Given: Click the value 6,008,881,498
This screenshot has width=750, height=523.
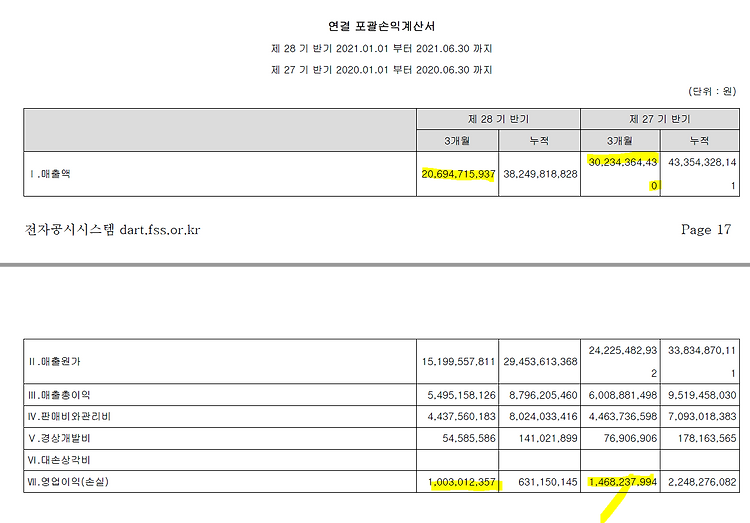Looking at the screenshot, I should 622,395.
